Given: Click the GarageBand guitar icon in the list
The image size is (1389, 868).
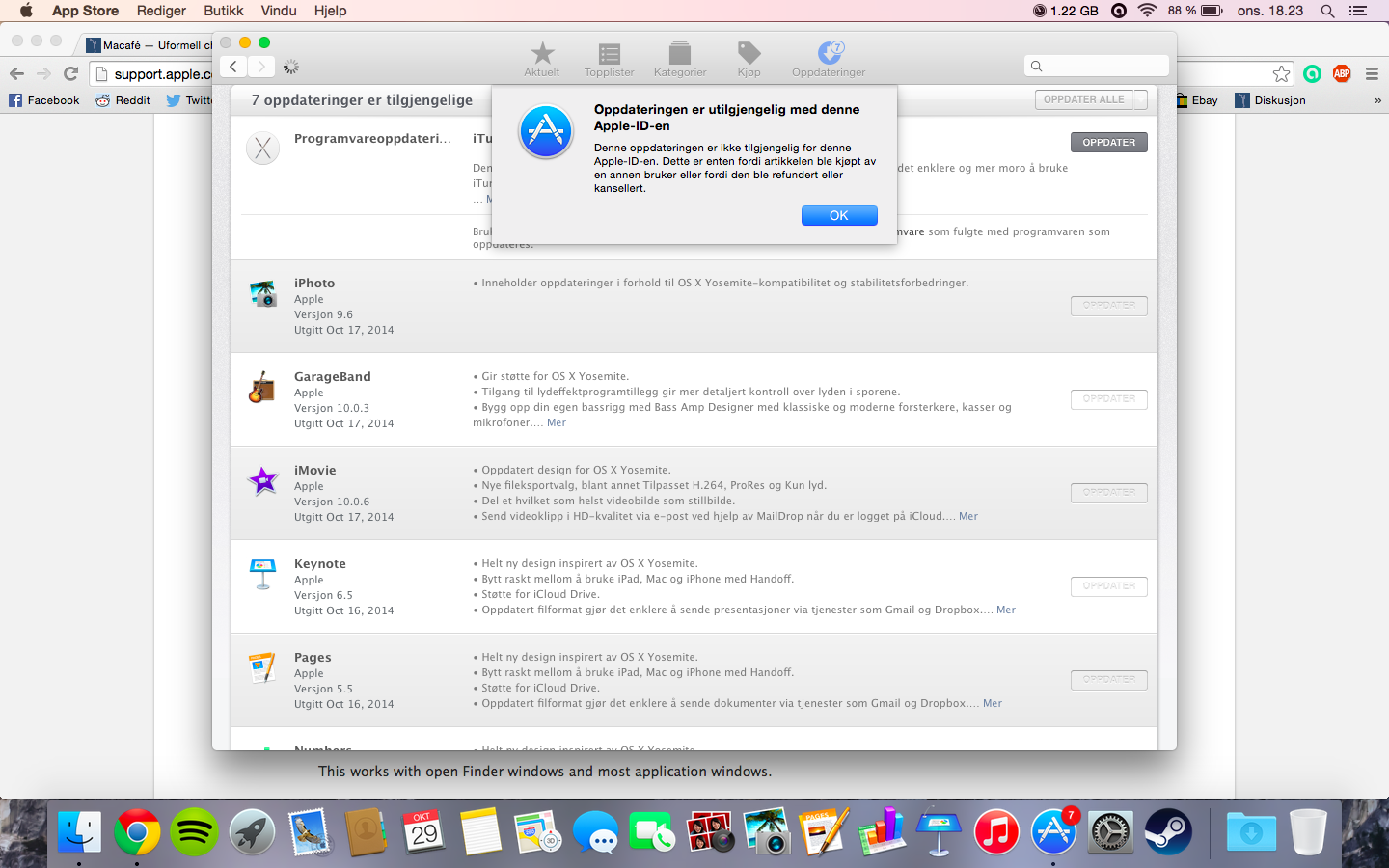Looking at the screenshot, I should tap(263, 387).
